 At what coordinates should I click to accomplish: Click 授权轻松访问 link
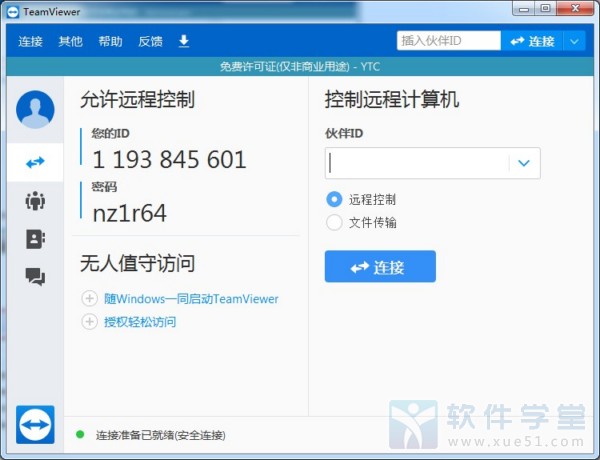(x=140, y=322)
